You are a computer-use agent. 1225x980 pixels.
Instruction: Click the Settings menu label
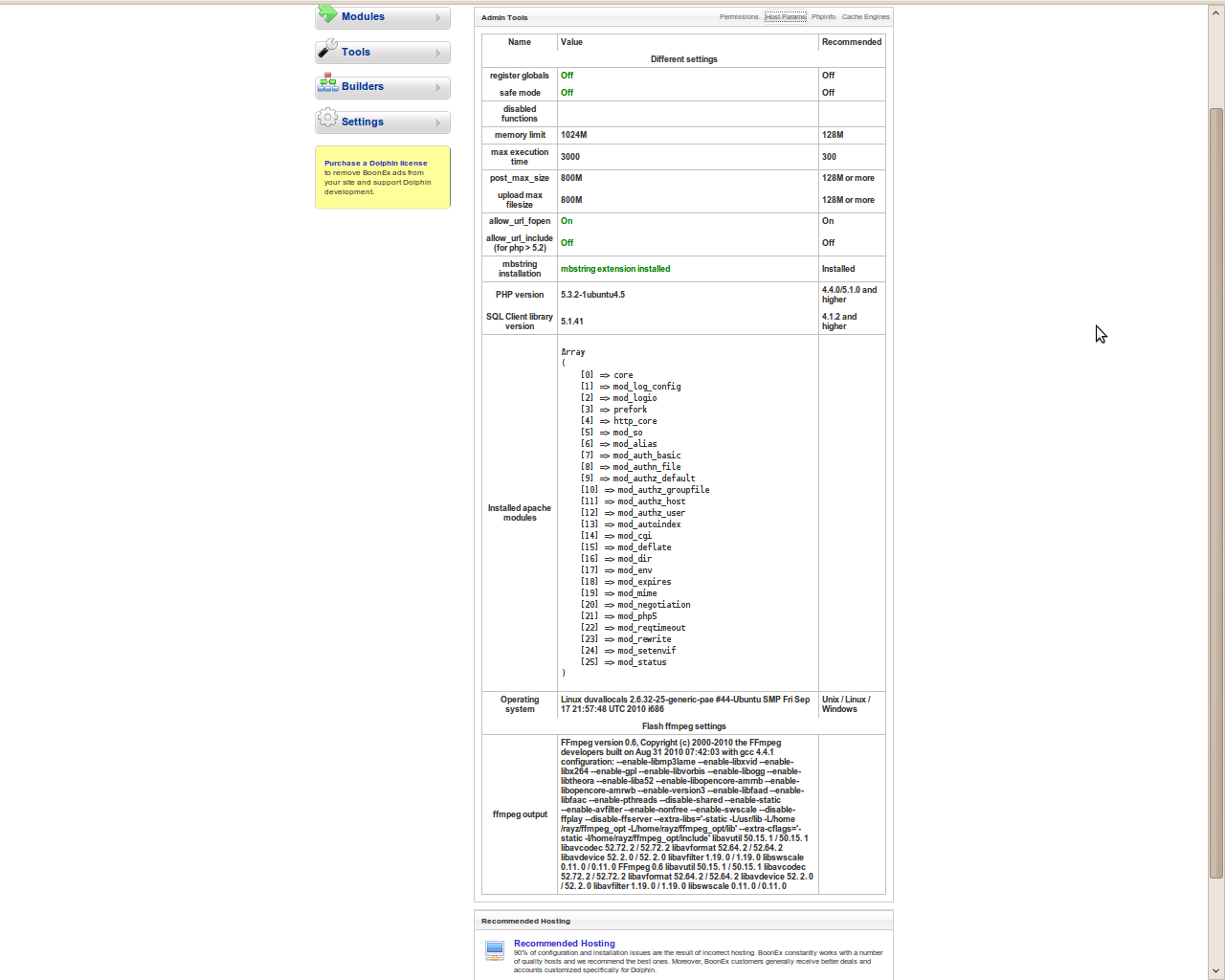pyautogui.click(x=362, y=122)
